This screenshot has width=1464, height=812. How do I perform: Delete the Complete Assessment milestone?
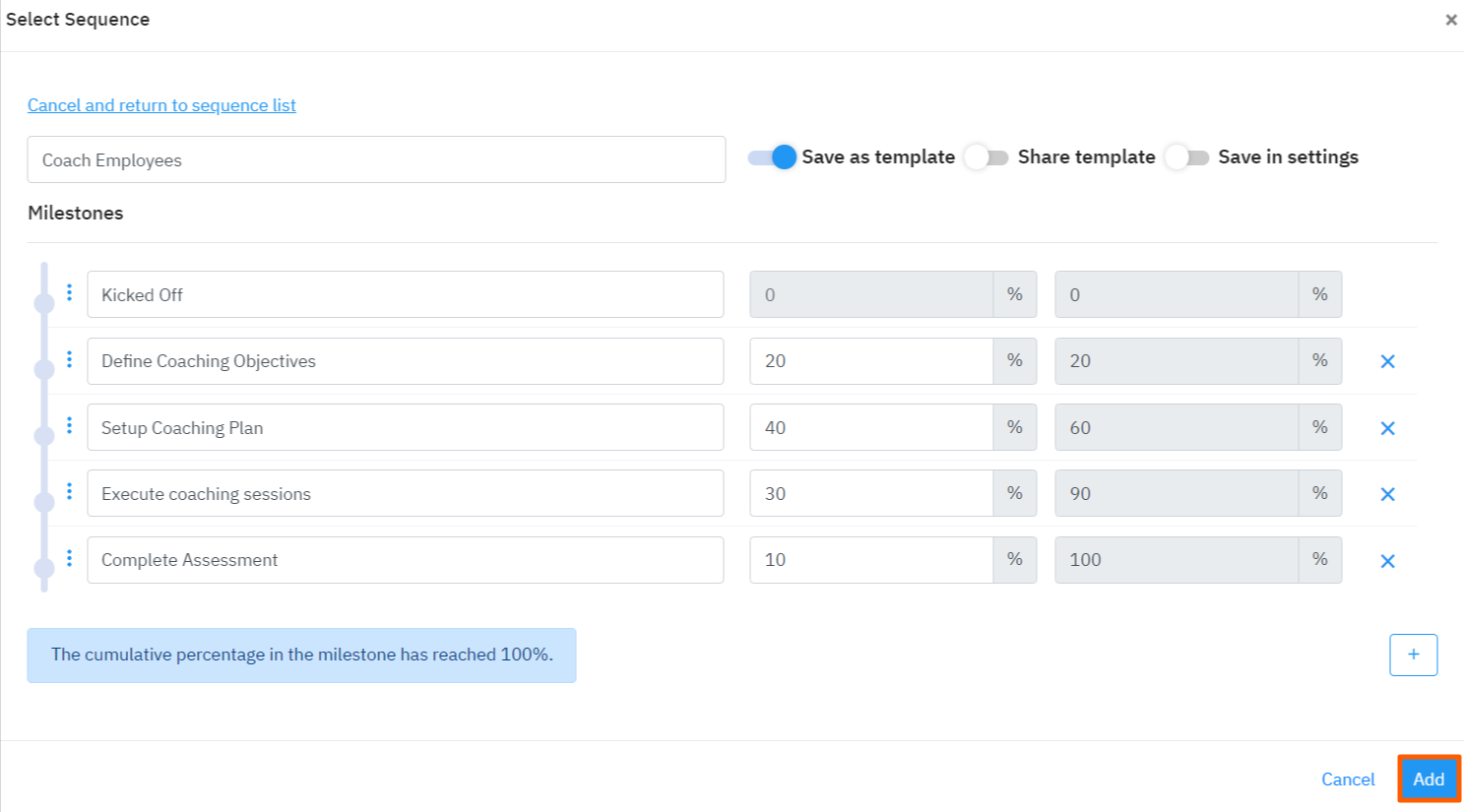(x=1387, y=560)
